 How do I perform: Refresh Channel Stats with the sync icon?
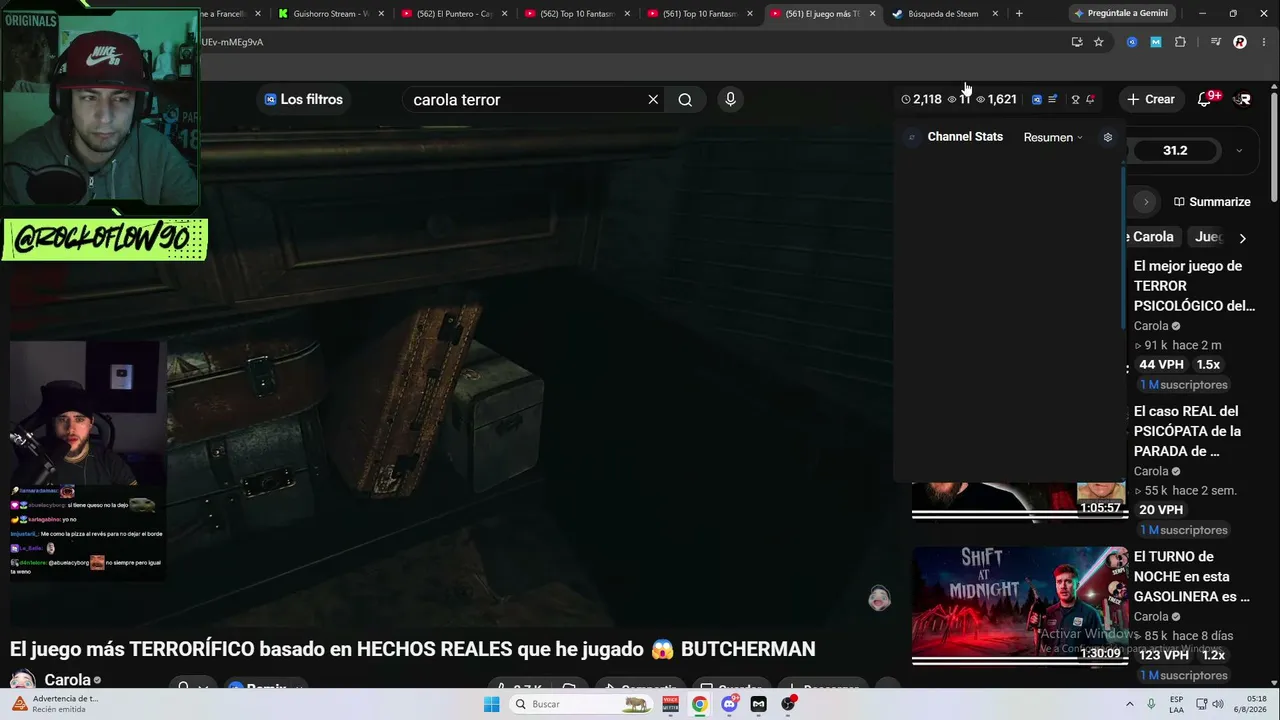(911, 137)
